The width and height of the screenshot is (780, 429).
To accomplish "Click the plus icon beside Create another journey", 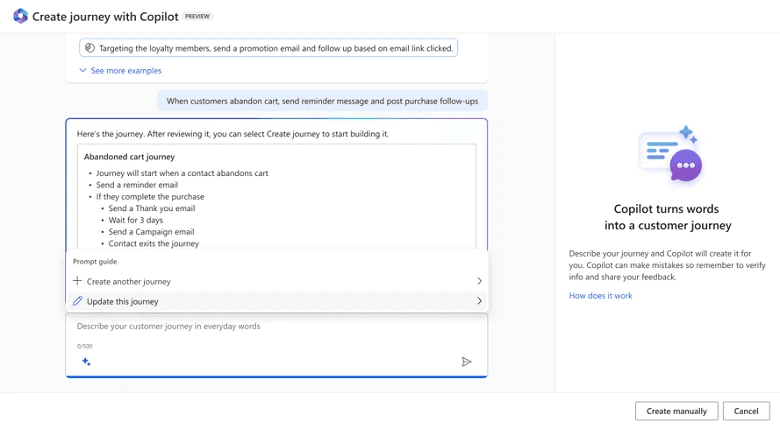I will [77, 281].
